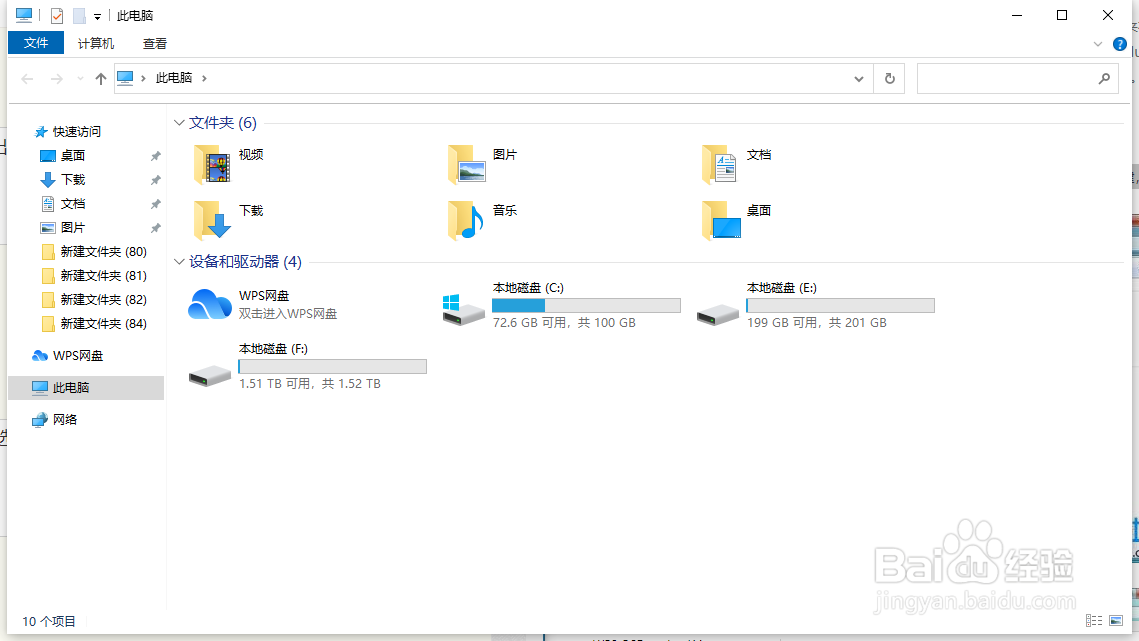1139x641 pixels.
Task: Click the address bar computer icon
Action: click(125, 78)
